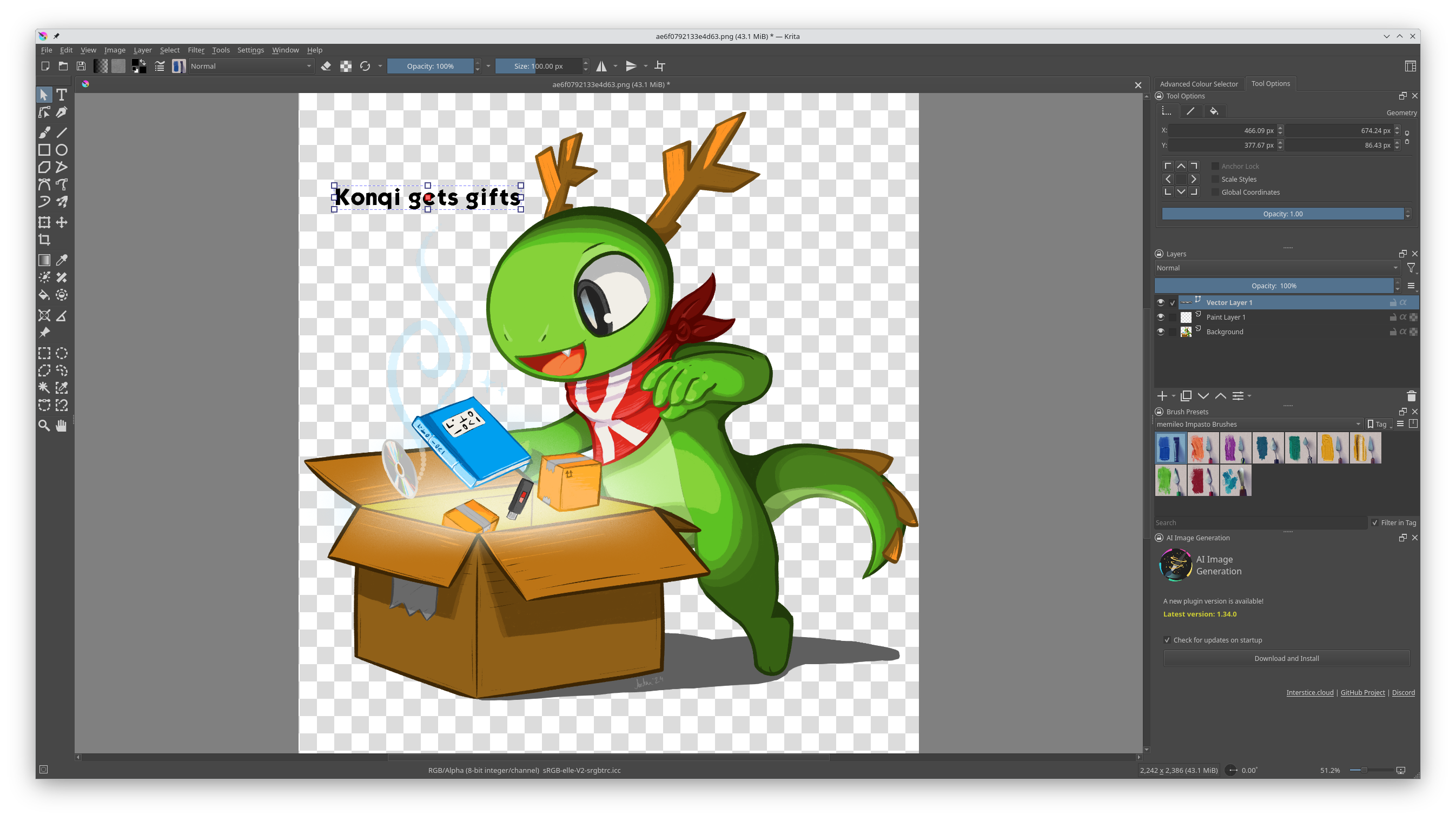Open a new document with the toolbar icon

point(45,66)
